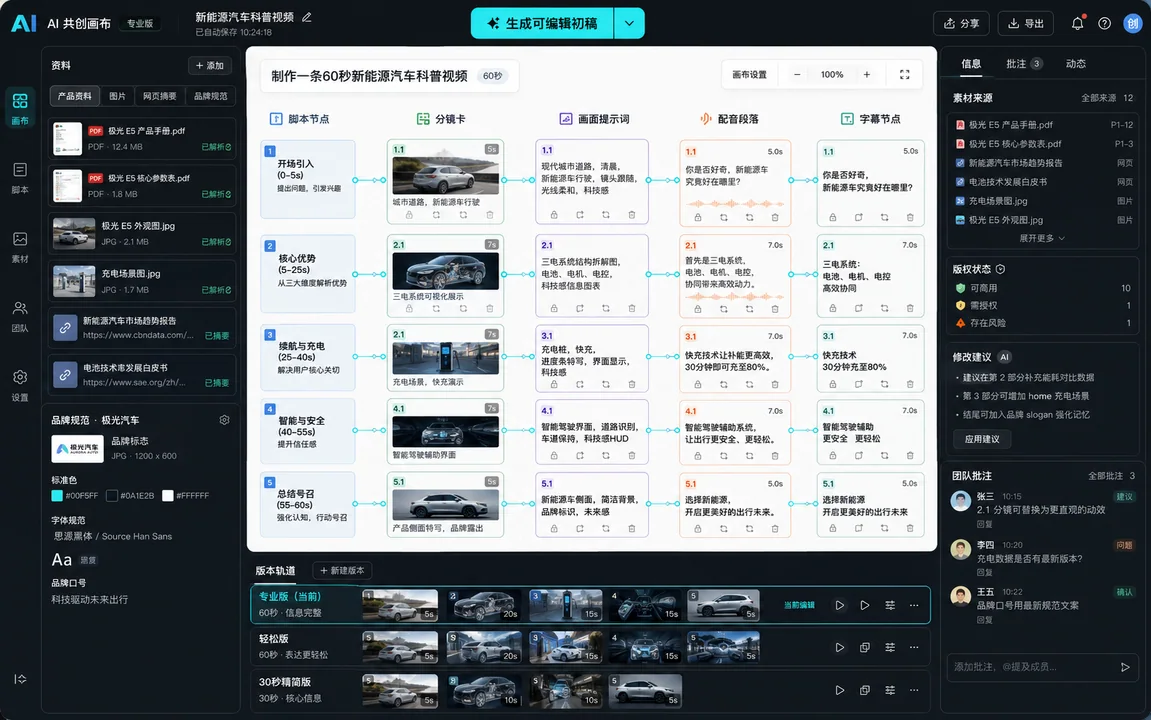Screen dimensions: 1151x720
Task: Toggle the lock on voiceover segment 1.1
Action: [x=697, y=217]
